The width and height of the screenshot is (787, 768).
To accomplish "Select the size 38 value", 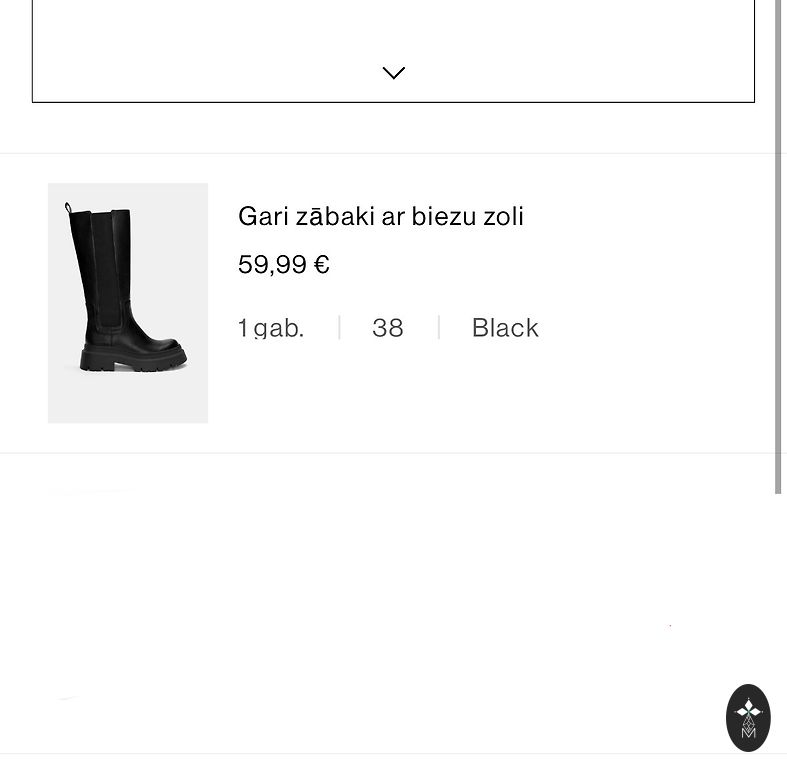I will pos(388,328).
